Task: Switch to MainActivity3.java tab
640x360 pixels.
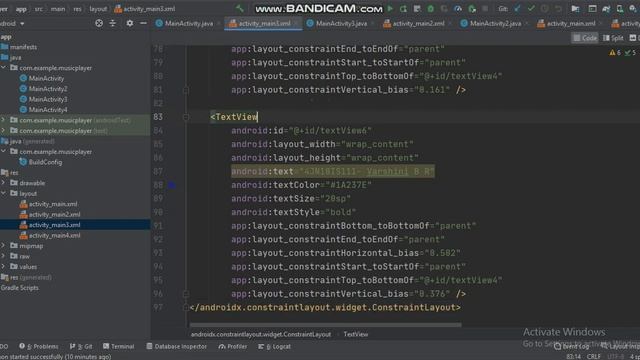Action: [337, 24]
